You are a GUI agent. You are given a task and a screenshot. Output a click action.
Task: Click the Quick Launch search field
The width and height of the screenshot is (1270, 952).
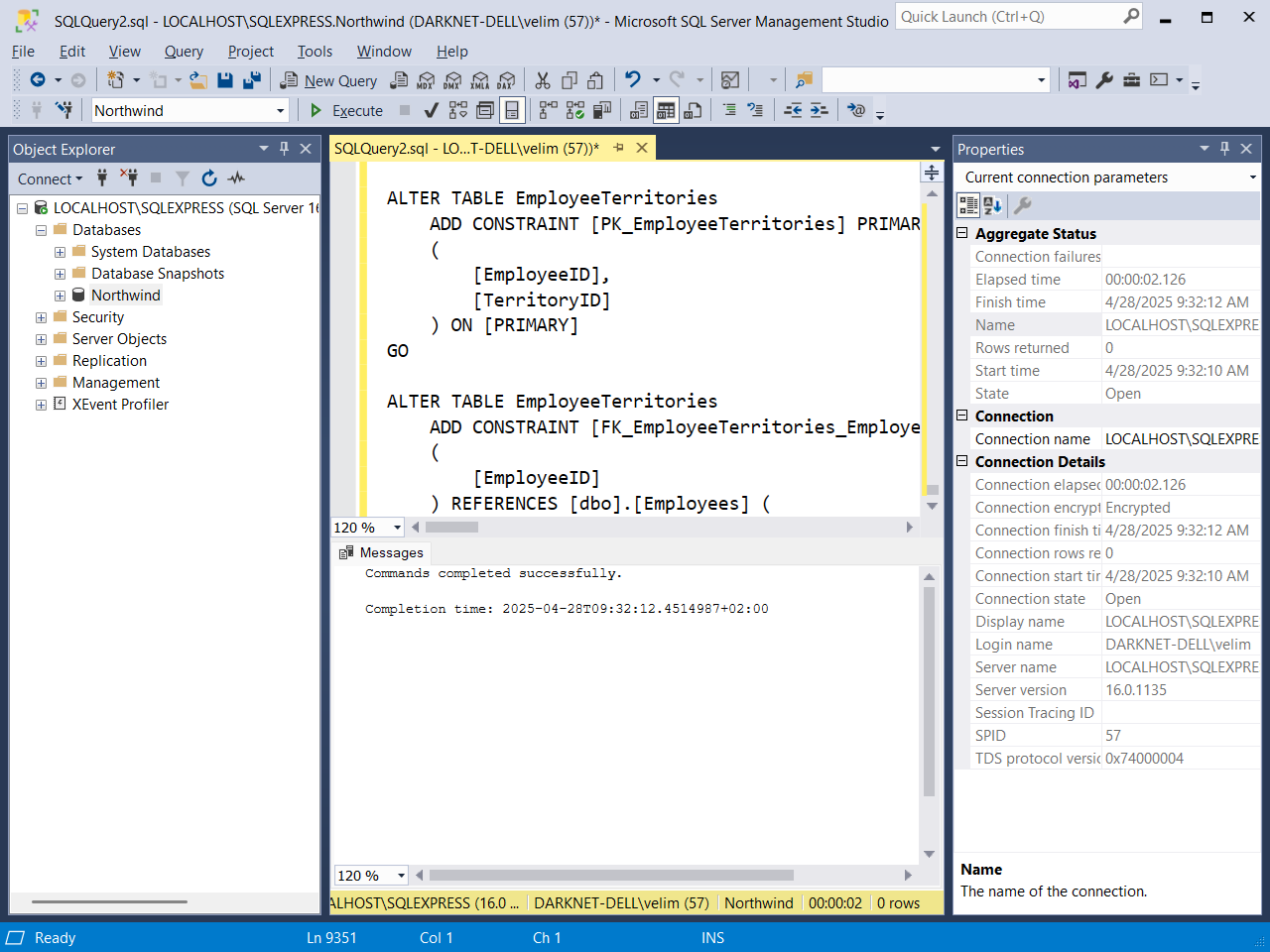(x=1007, y=17)
